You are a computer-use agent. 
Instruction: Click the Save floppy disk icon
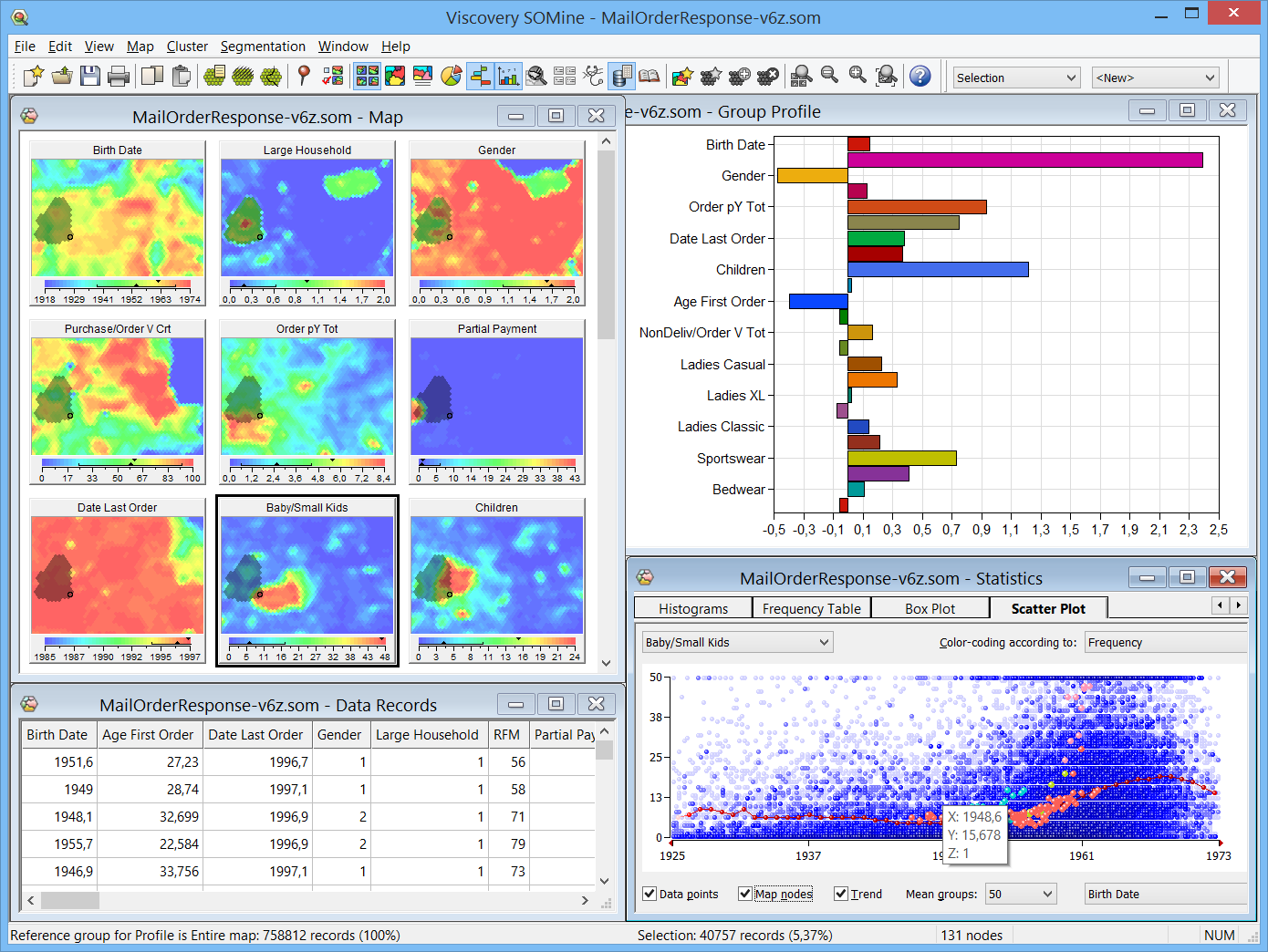click(x=89, y=77)
